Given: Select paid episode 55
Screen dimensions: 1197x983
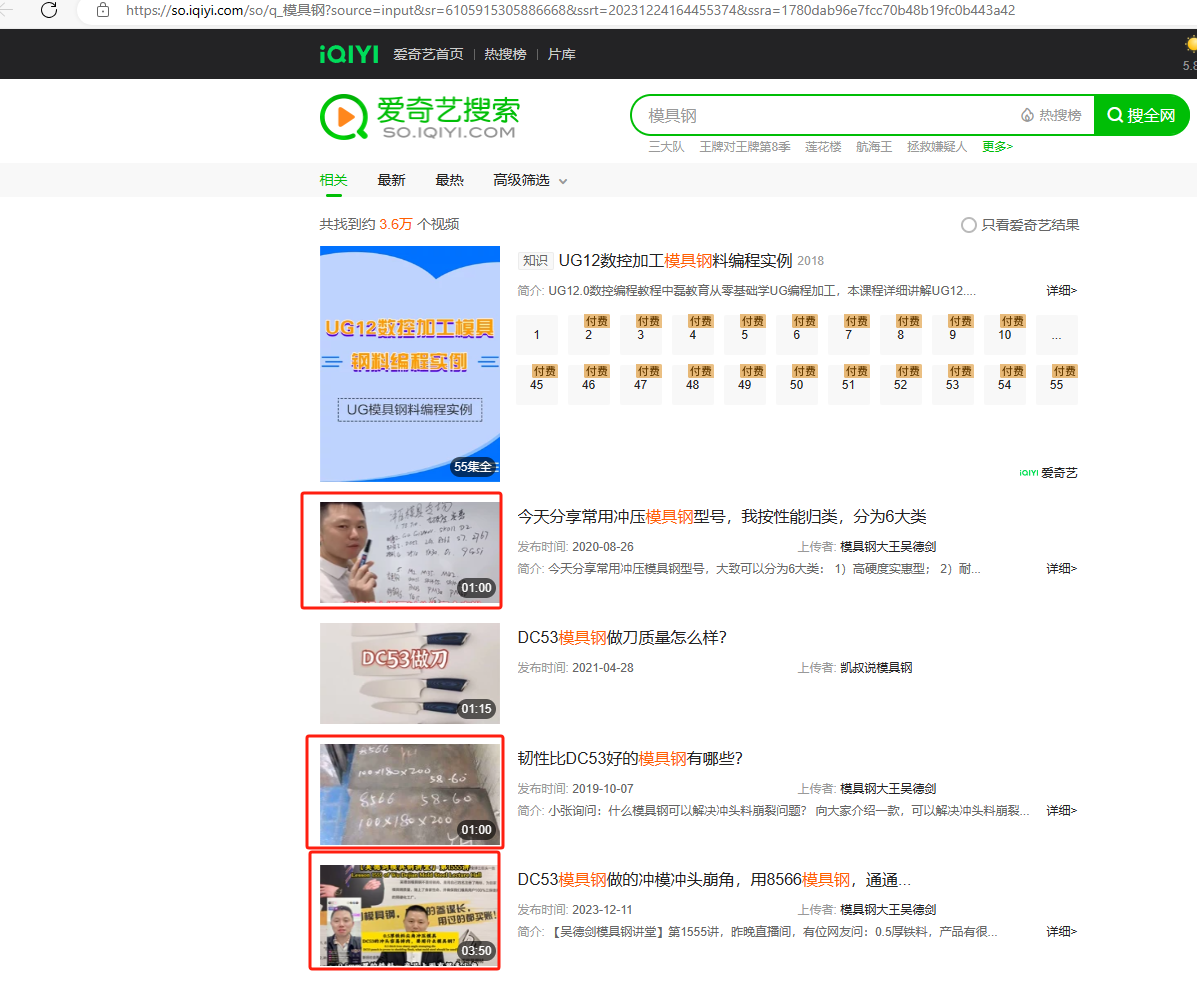Looking at the screenshot, I should pyautogui.click(x=1057, y=385).
